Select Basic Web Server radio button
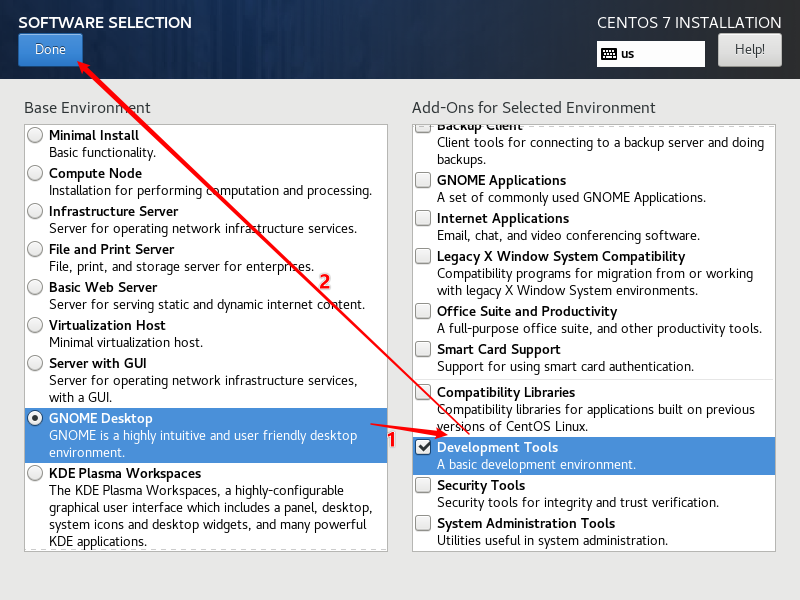800x600 pixels. click(36, 287)
